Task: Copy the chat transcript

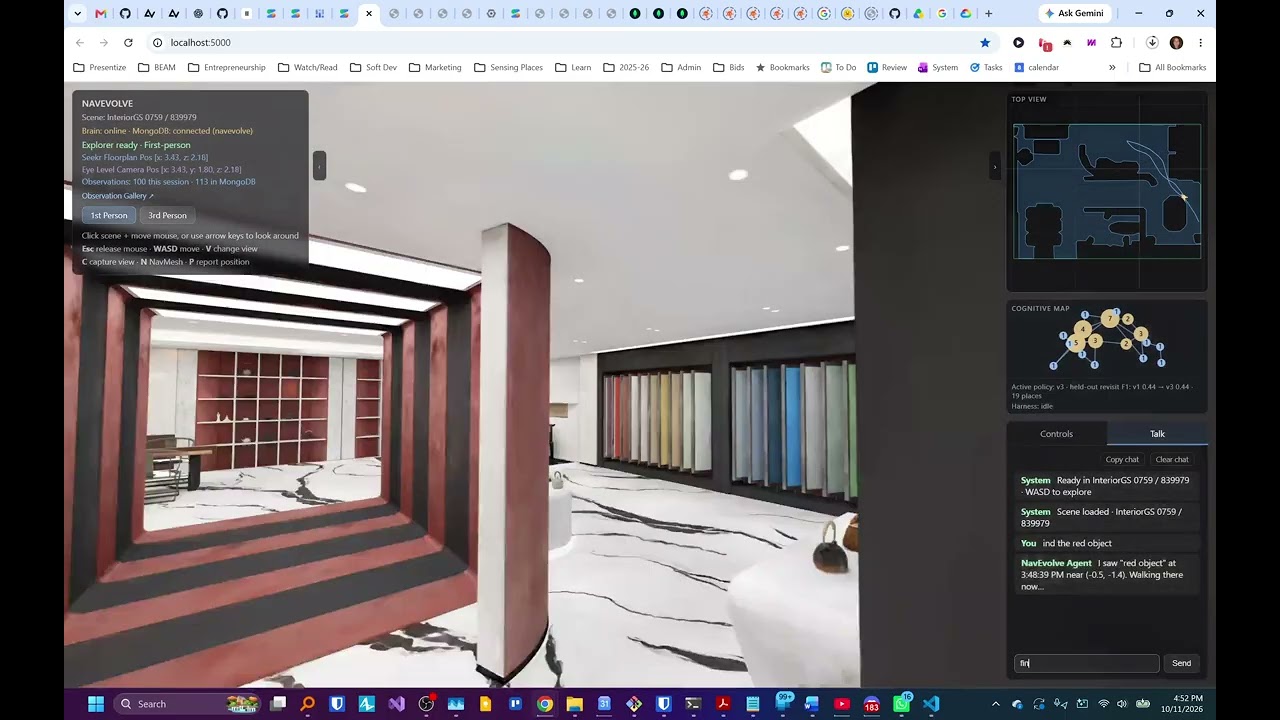Action: tap(1122, 460)
